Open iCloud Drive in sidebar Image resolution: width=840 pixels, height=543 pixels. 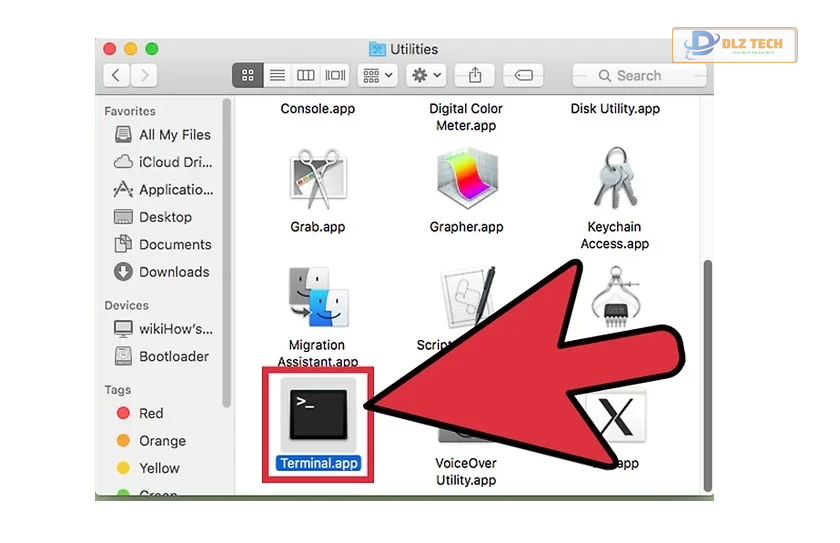coord(163,162)
